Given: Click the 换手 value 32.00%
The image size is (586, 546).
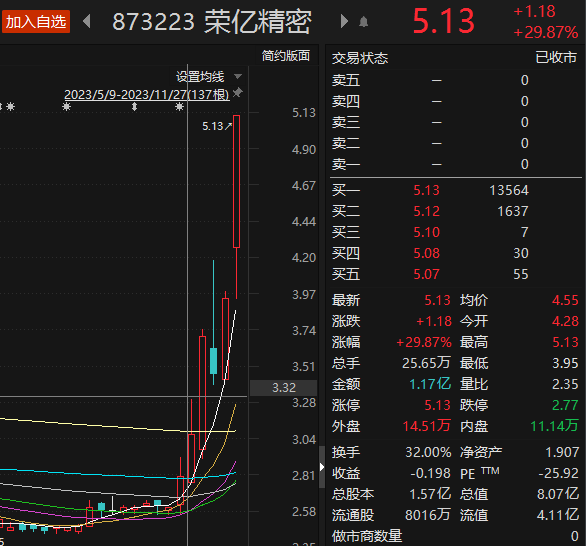Looking at the screenshot, I should pos(428,452).
